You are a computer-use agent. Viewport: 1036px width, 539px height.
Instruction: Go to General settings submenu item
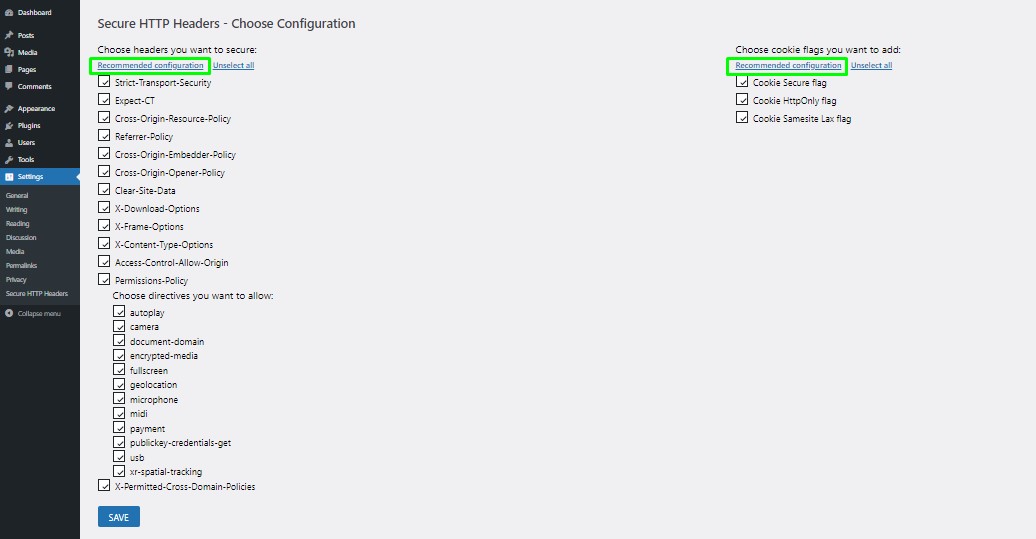tap(17, 196)
